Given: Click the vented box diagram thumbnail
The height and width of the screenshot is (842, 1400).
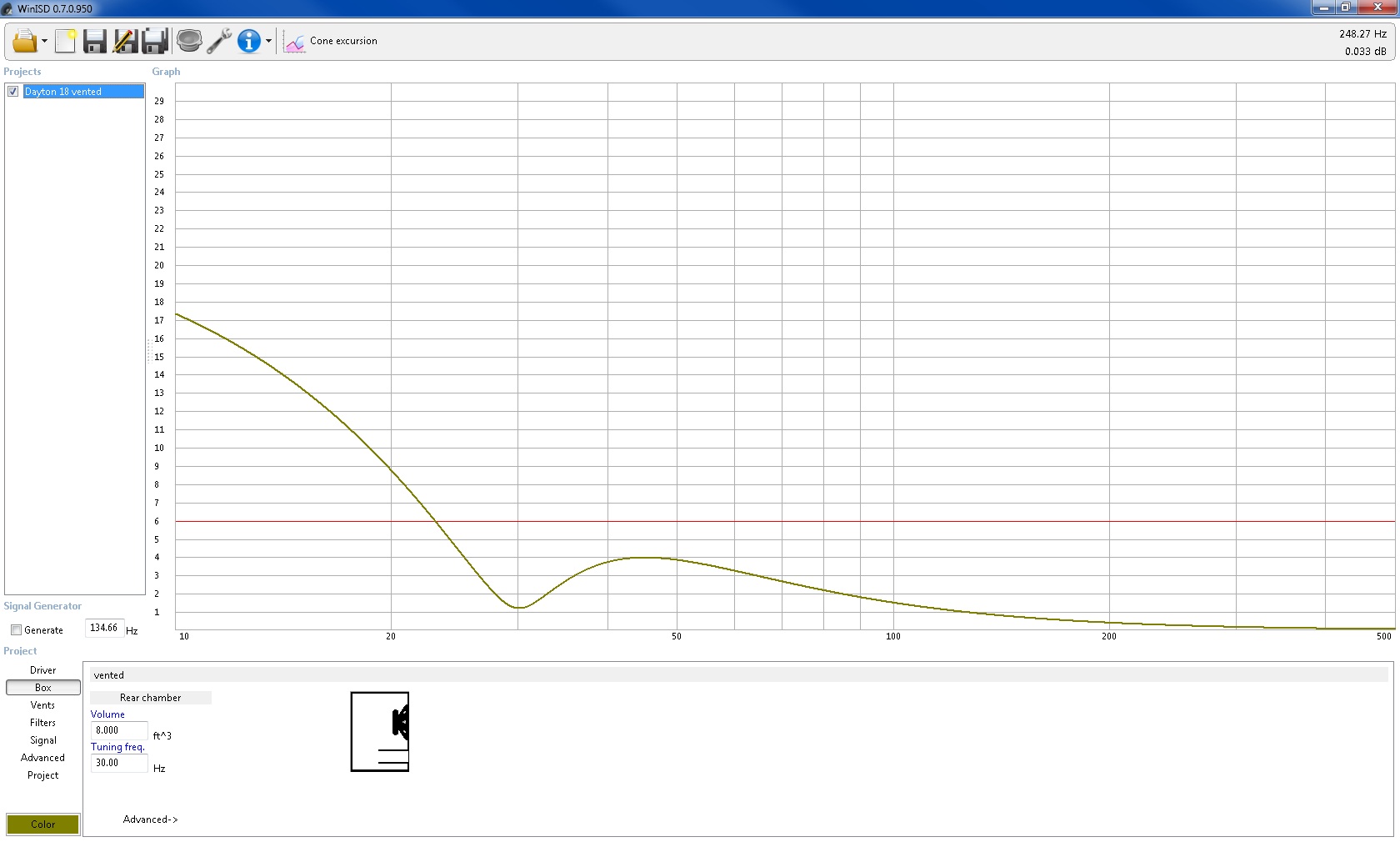Looking at the screenshot, I should pos(380,732).
